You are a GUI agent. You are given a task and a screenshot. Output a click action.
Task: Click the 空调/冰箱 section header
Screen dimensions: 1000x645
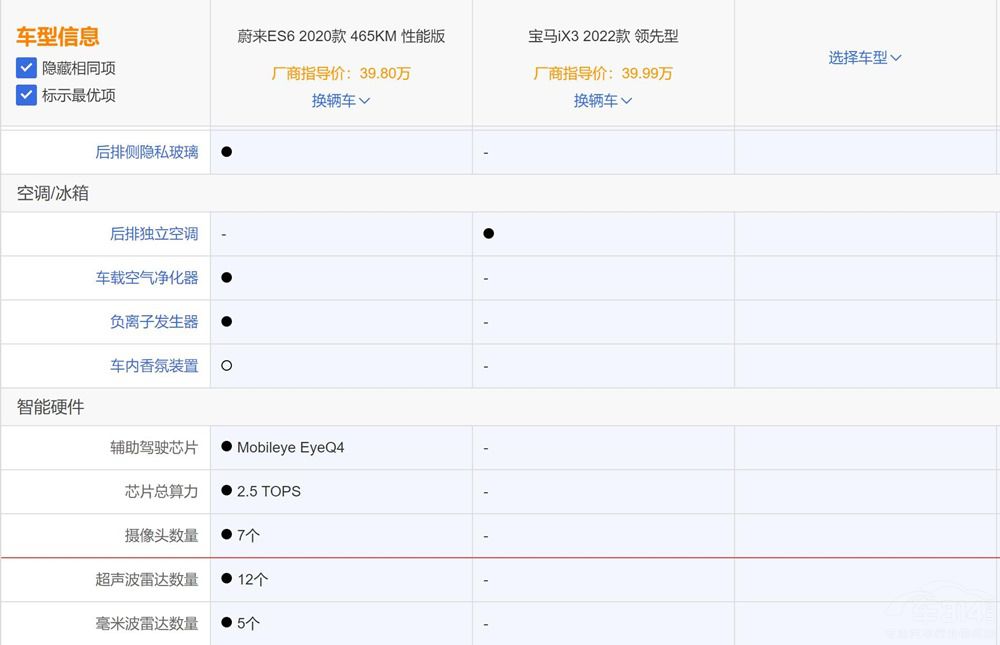coord(52,193)
